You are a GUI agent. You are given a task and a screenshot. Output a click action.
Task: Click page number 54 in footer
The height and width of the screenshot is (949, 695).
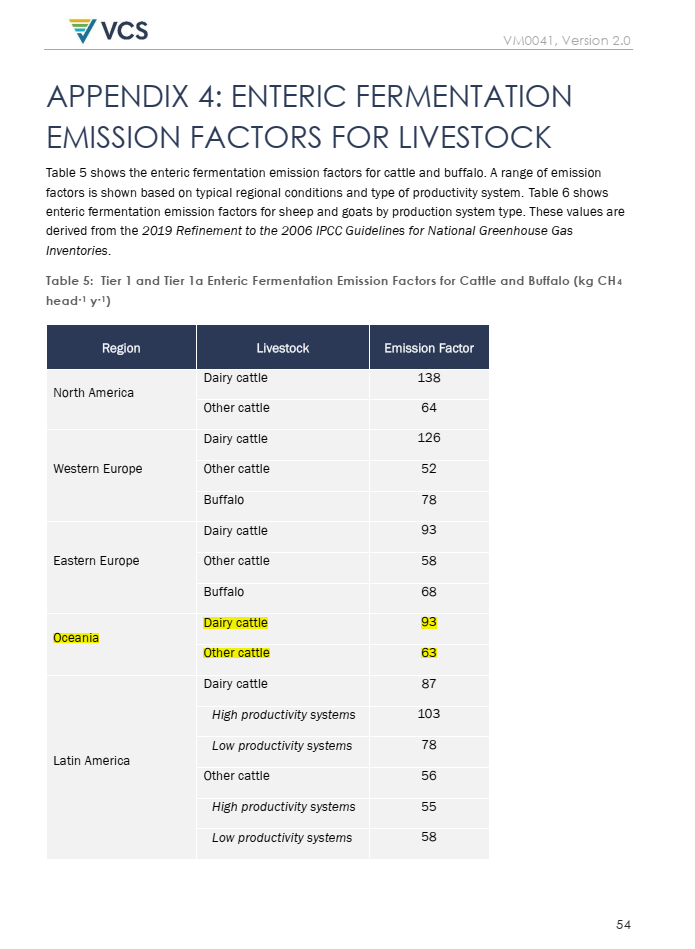click(623, 925)
